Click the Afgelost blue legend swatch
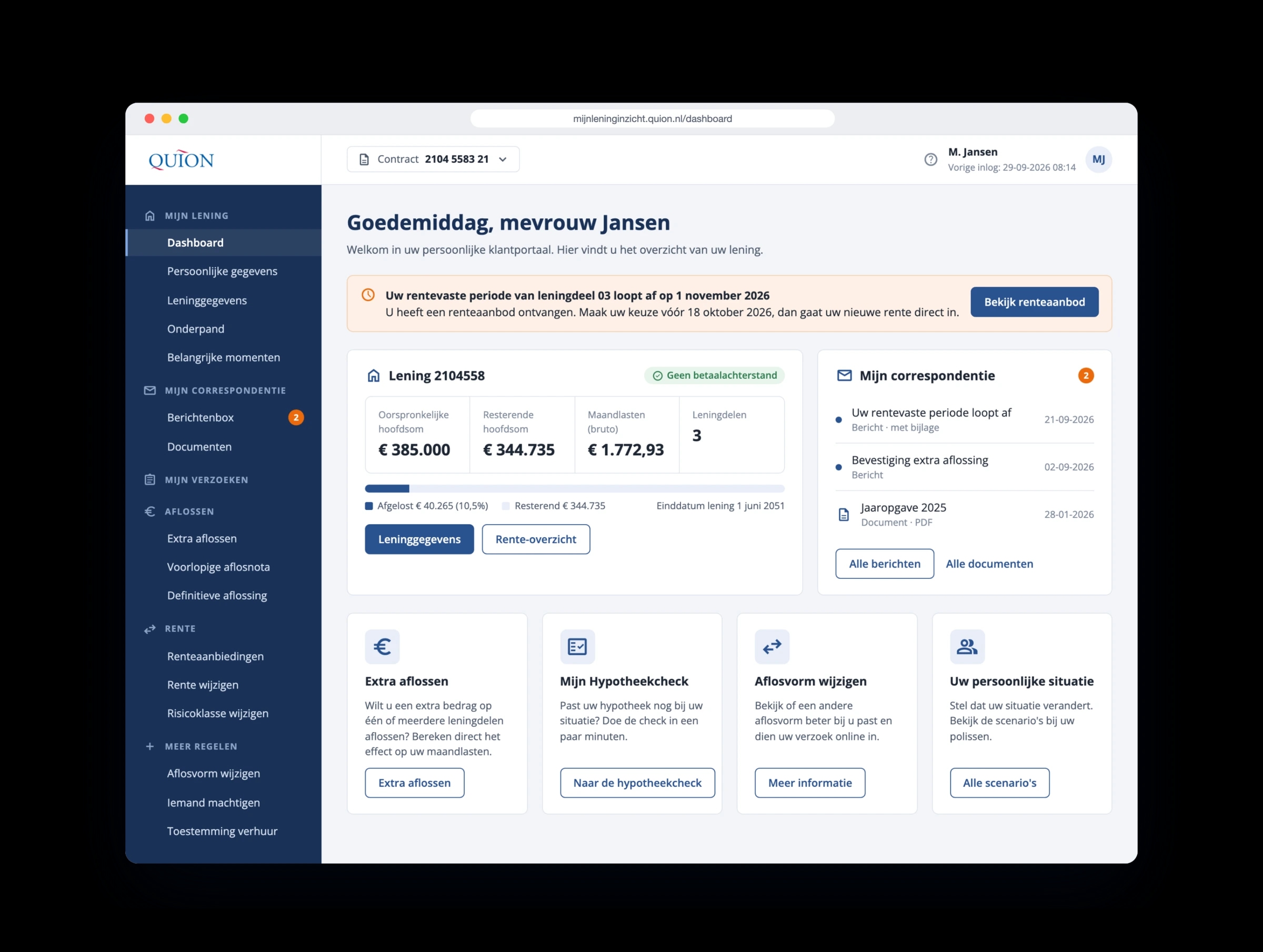 (x=369, y=506)
